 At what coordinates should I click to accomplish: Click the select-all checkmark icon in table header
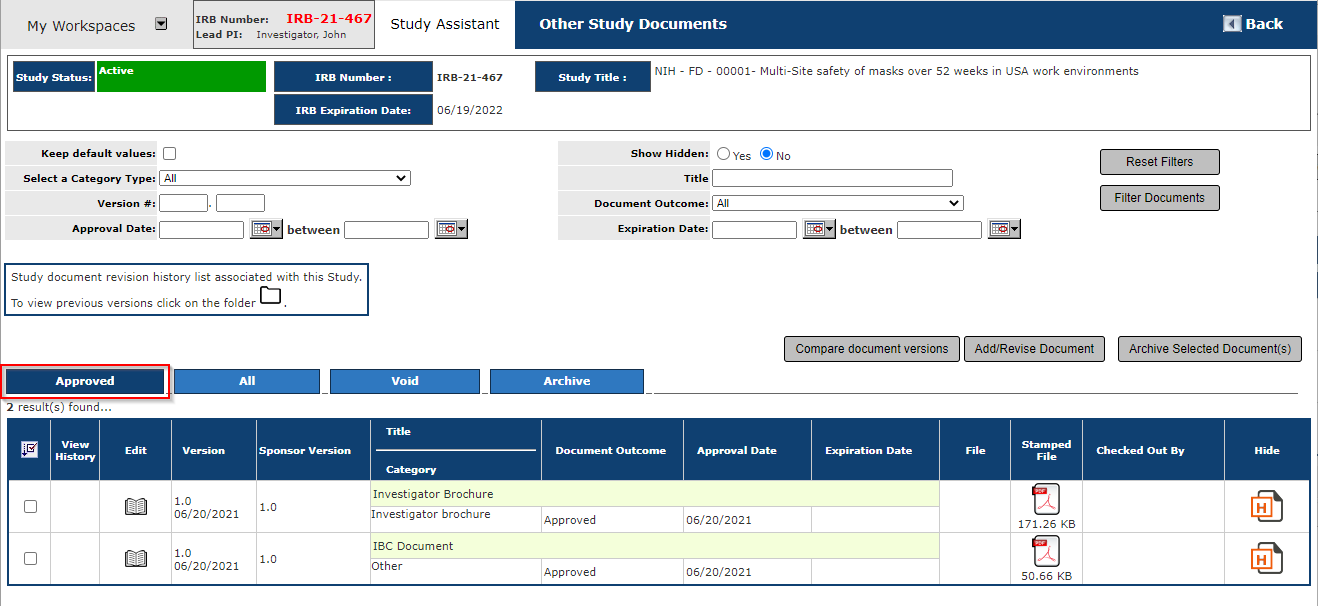click(x=29, y=450)
